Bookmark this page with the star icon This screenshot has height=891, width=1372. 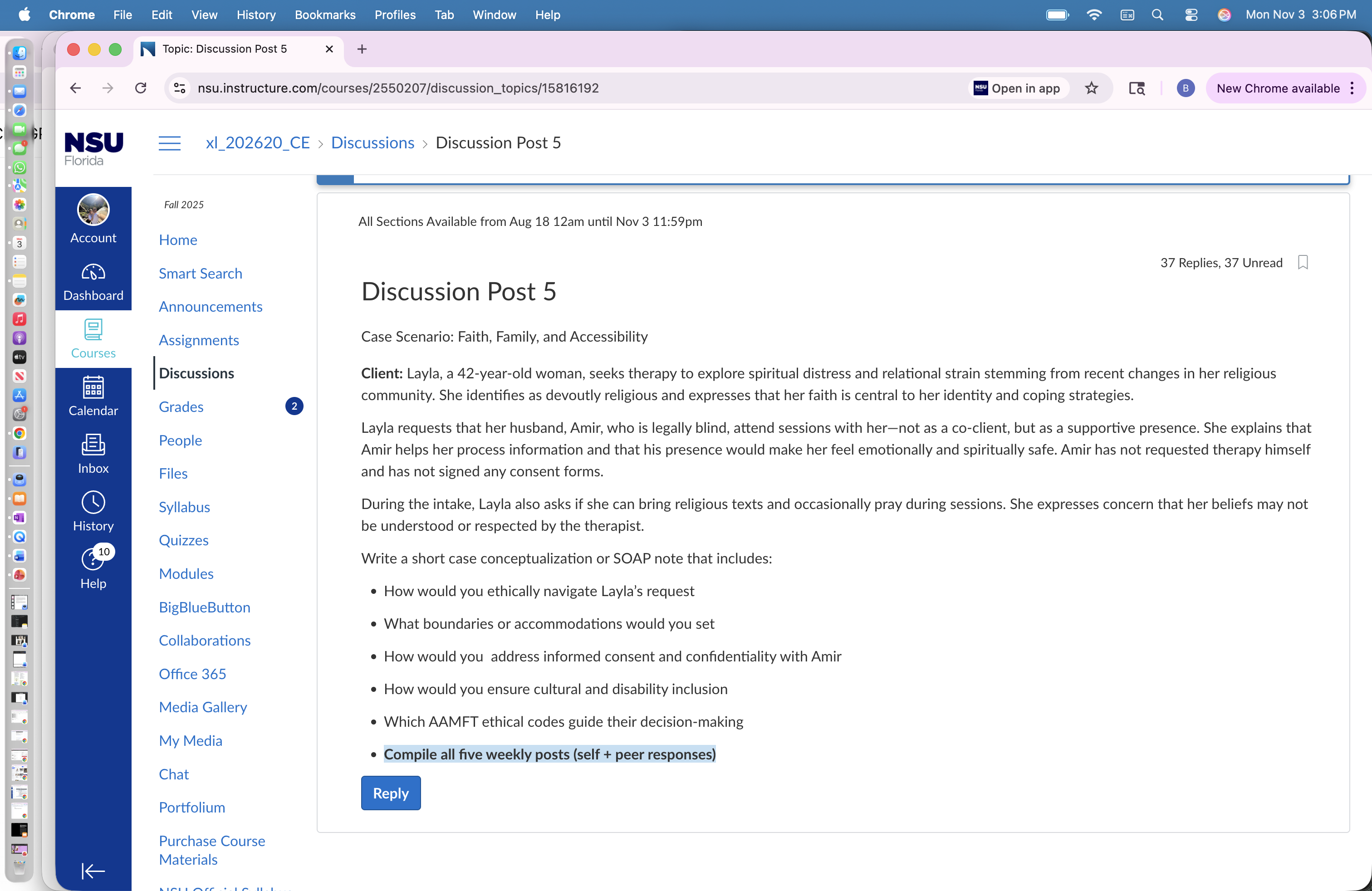point(1091,88)
